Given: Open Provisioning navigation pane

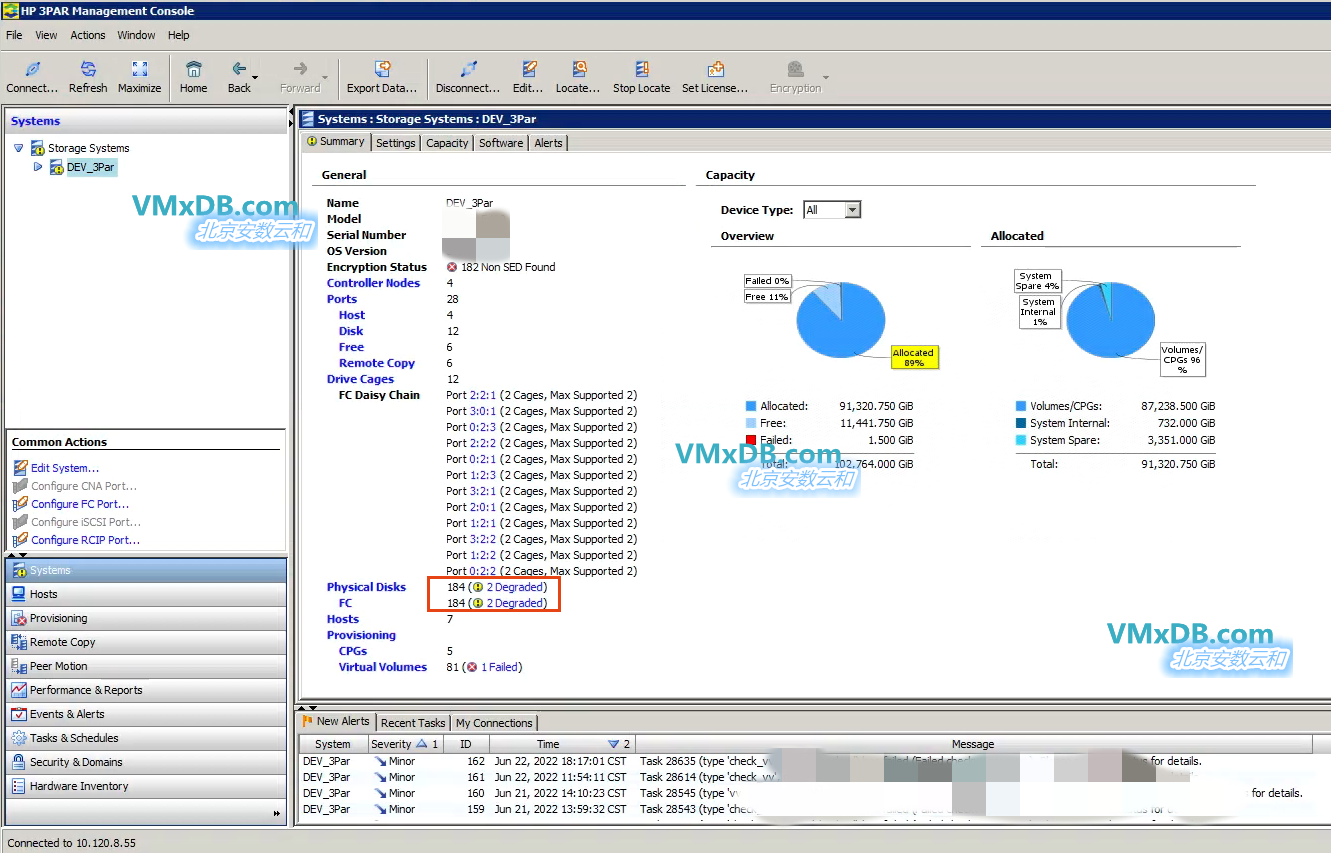Looking at the screenshot, I should [x=146, y=618].
